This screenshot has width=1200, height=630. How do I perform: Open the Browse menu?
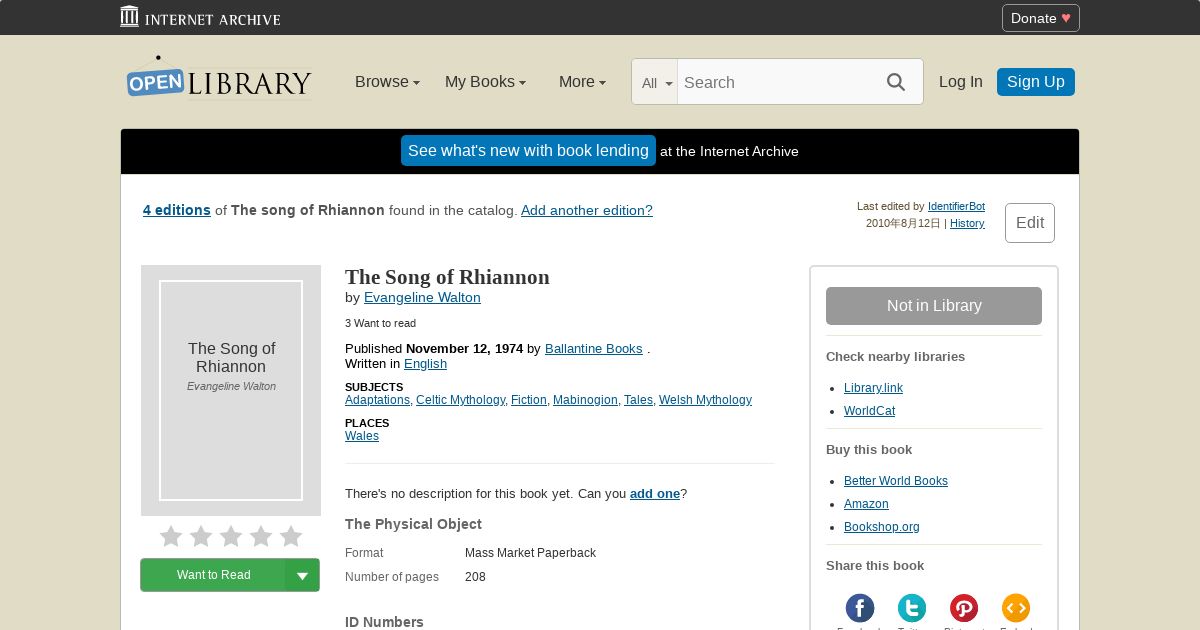(x=387, y=82)
